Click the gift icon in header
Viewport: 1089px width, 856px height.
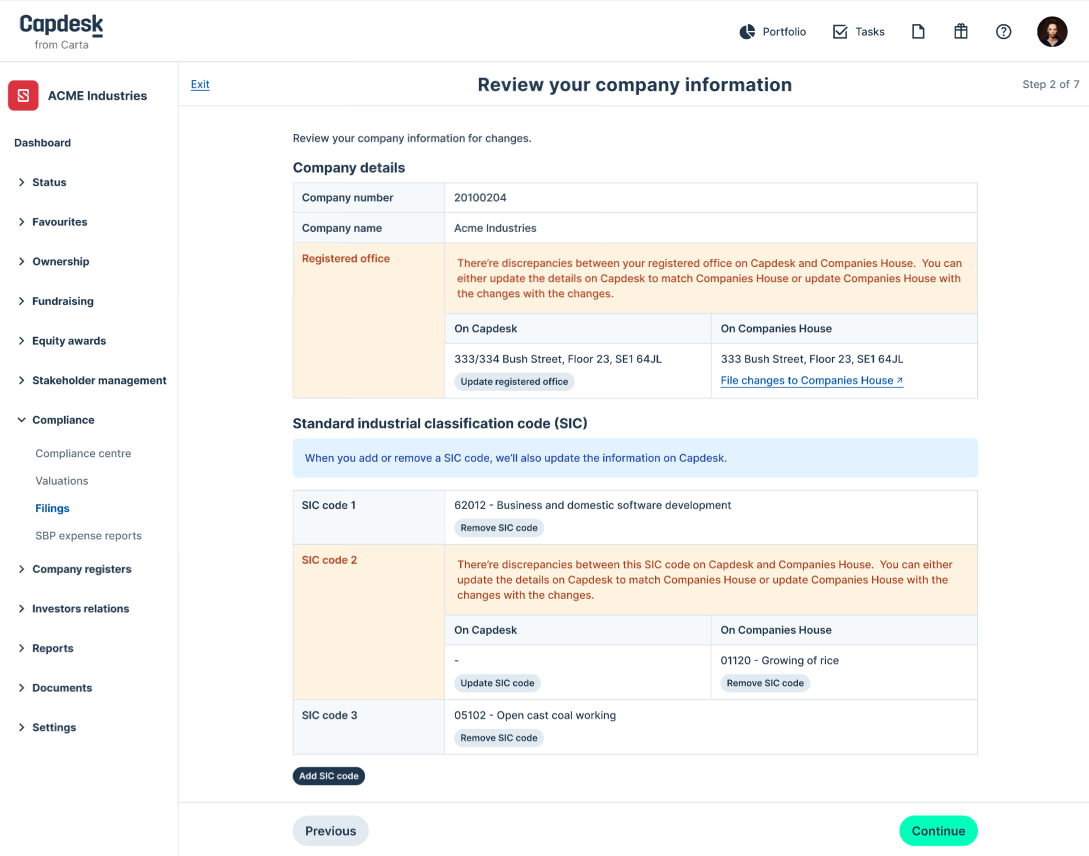[x=960, y=32]
